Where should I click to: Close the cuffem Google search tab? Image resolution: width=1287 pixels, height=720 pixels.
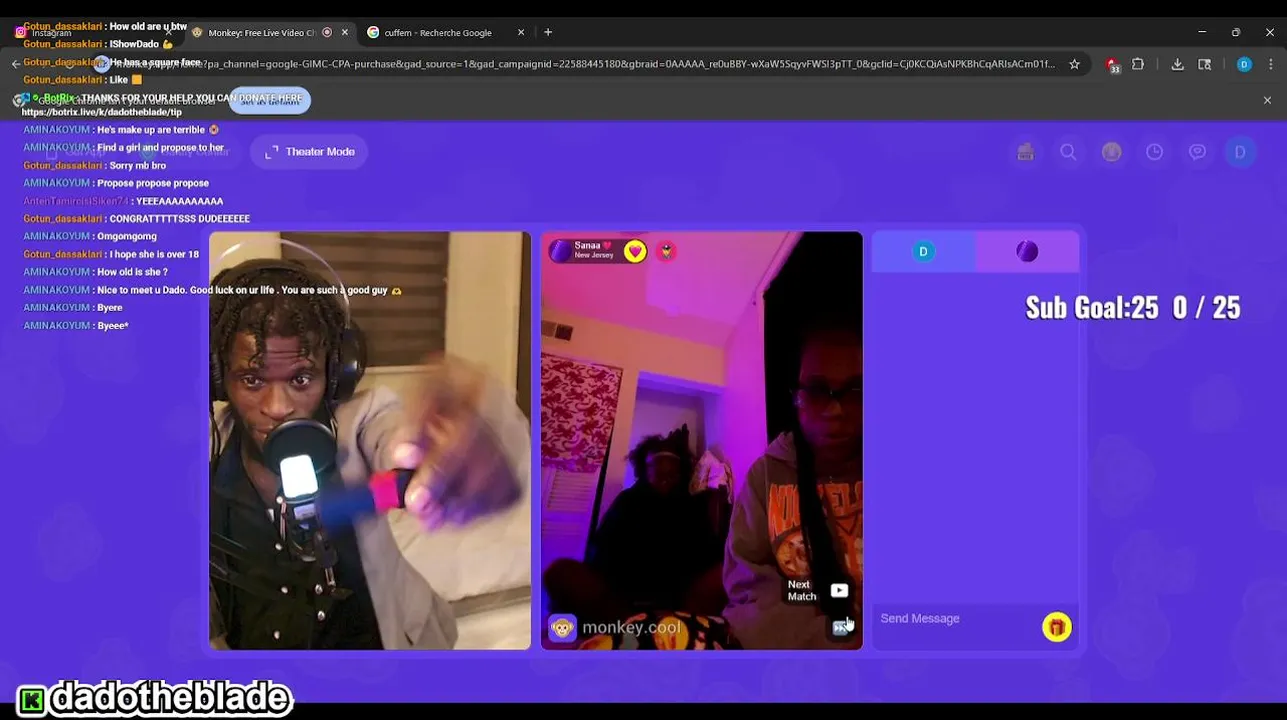520,32
